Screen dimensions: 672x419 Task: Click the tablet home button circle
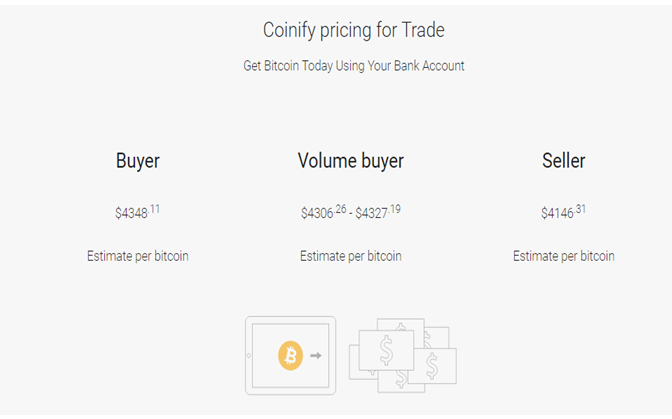pos(249,356)
